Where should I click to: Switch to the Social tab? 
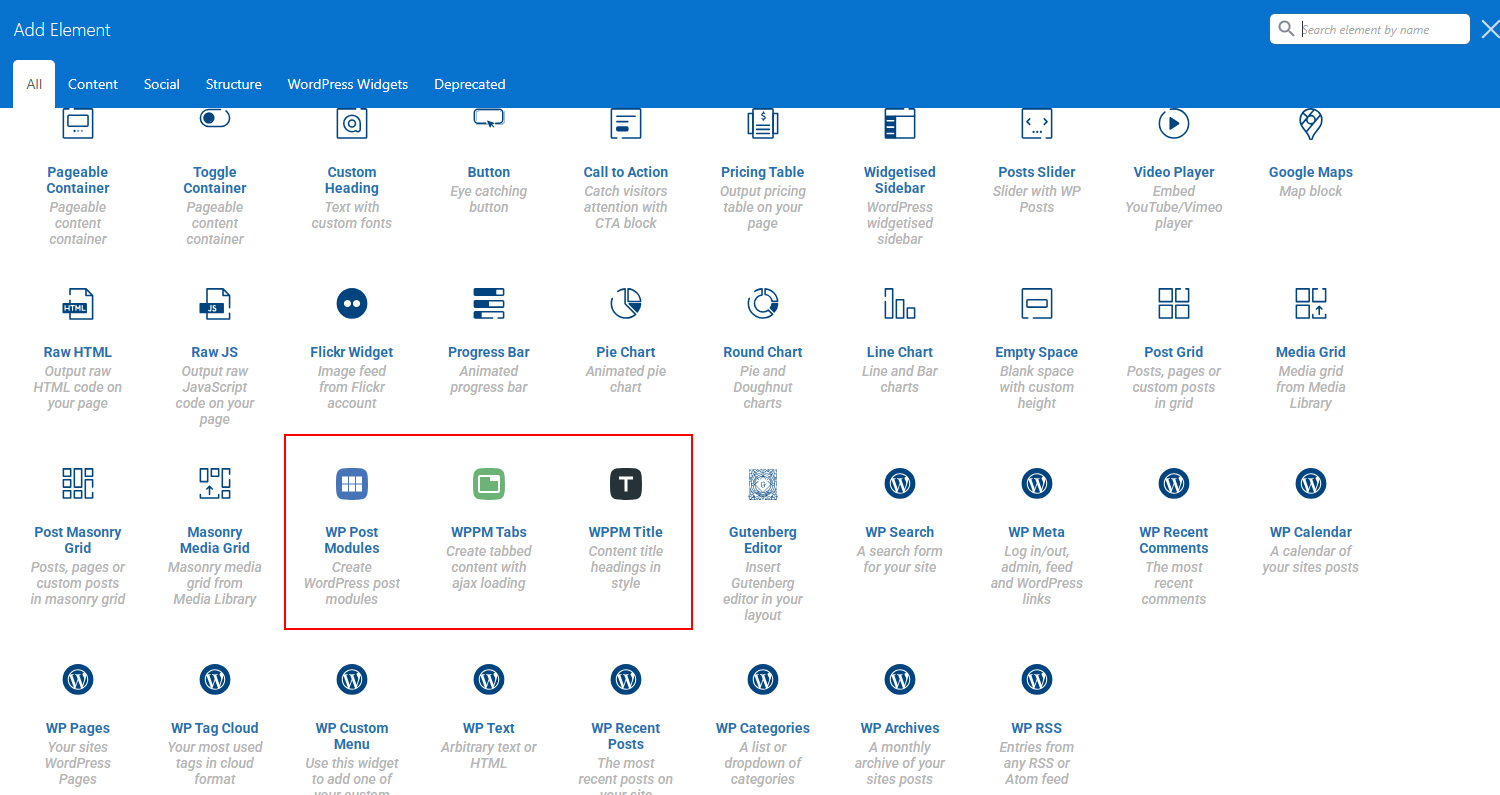[x=162, y=84]
